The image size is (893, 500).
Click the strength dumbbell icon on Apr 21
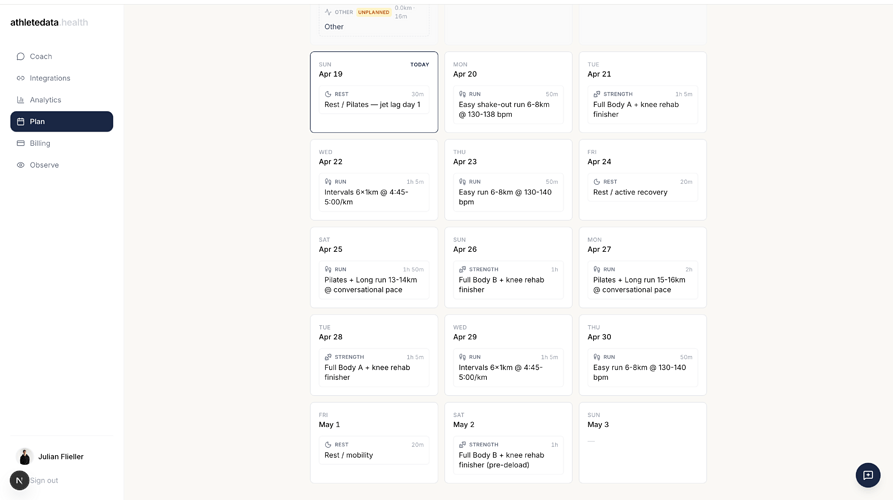coord(597,94)
